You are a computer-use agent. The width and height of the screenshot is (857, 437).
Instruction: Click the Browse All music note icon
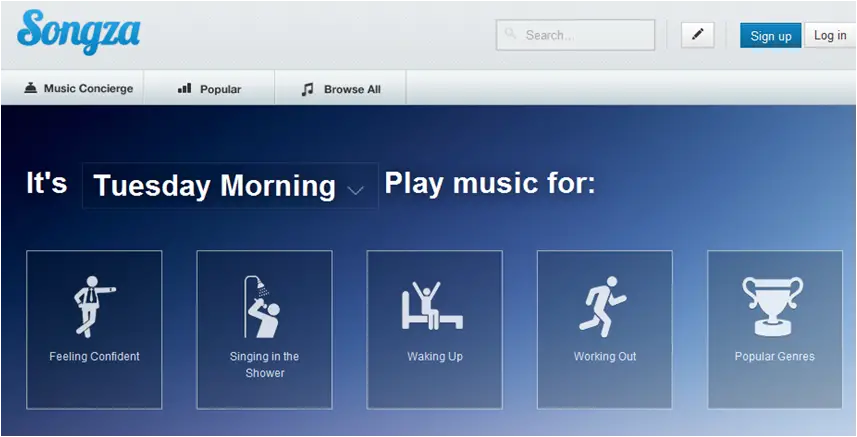(x=308, y=89)
